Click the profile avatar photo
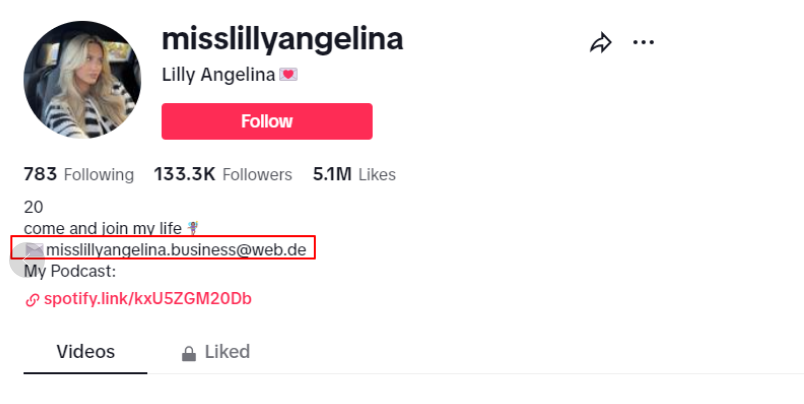This screenshot has width=804, height=404. (x=82, y=80)
